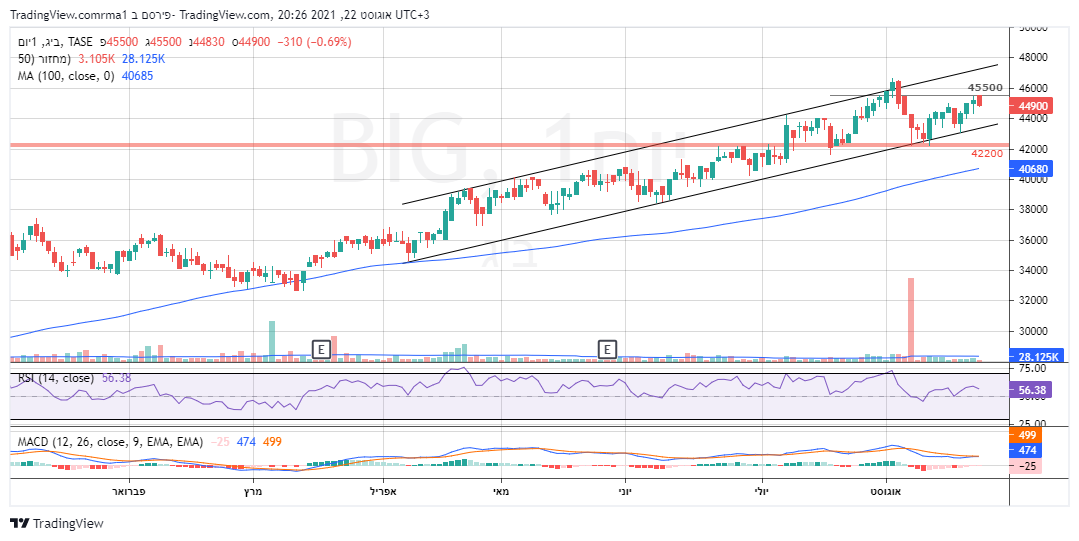The height and width of the screenshot is (541, 1079).
Task: Select the orange 499 MACD signal label
Action: click(x=1025, y=435)
